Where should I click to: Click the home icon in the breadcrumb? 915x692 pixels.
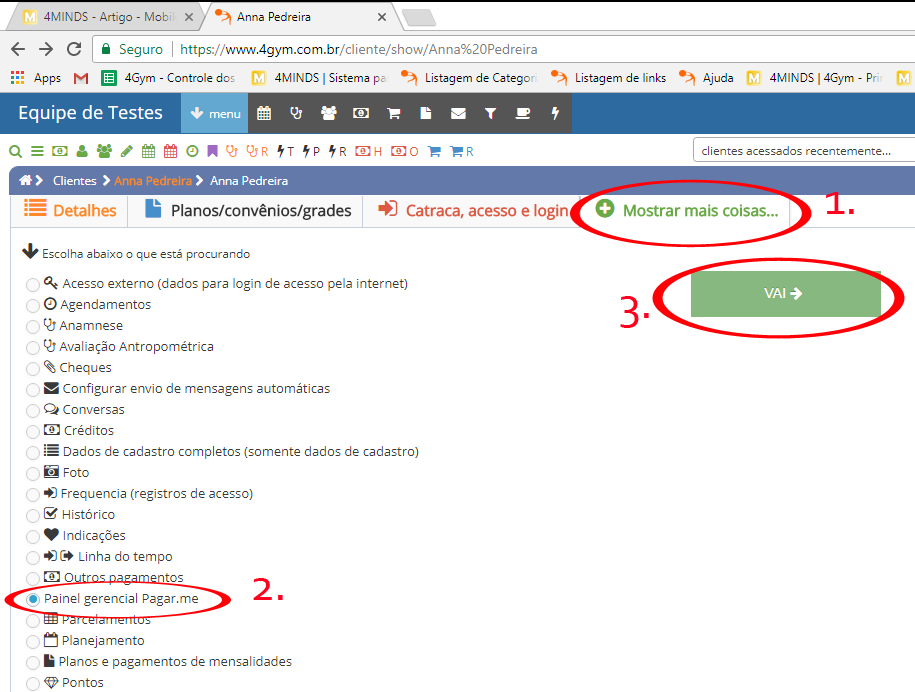(26, 181)
